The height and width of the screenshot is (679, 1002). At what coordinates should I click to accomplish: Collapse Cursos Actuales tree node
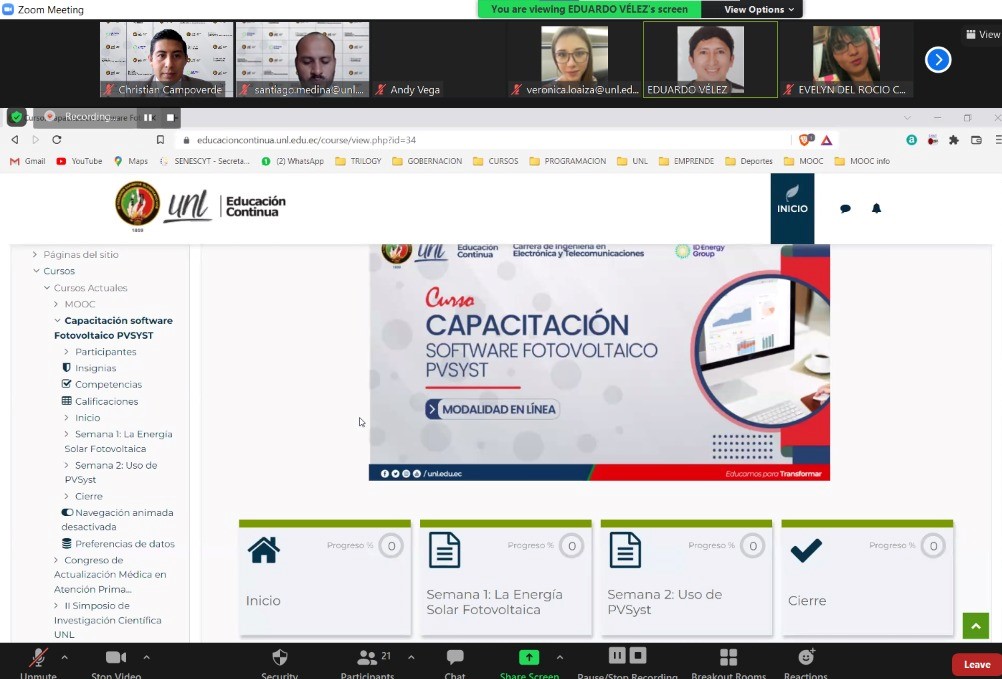tap(47, 287)
